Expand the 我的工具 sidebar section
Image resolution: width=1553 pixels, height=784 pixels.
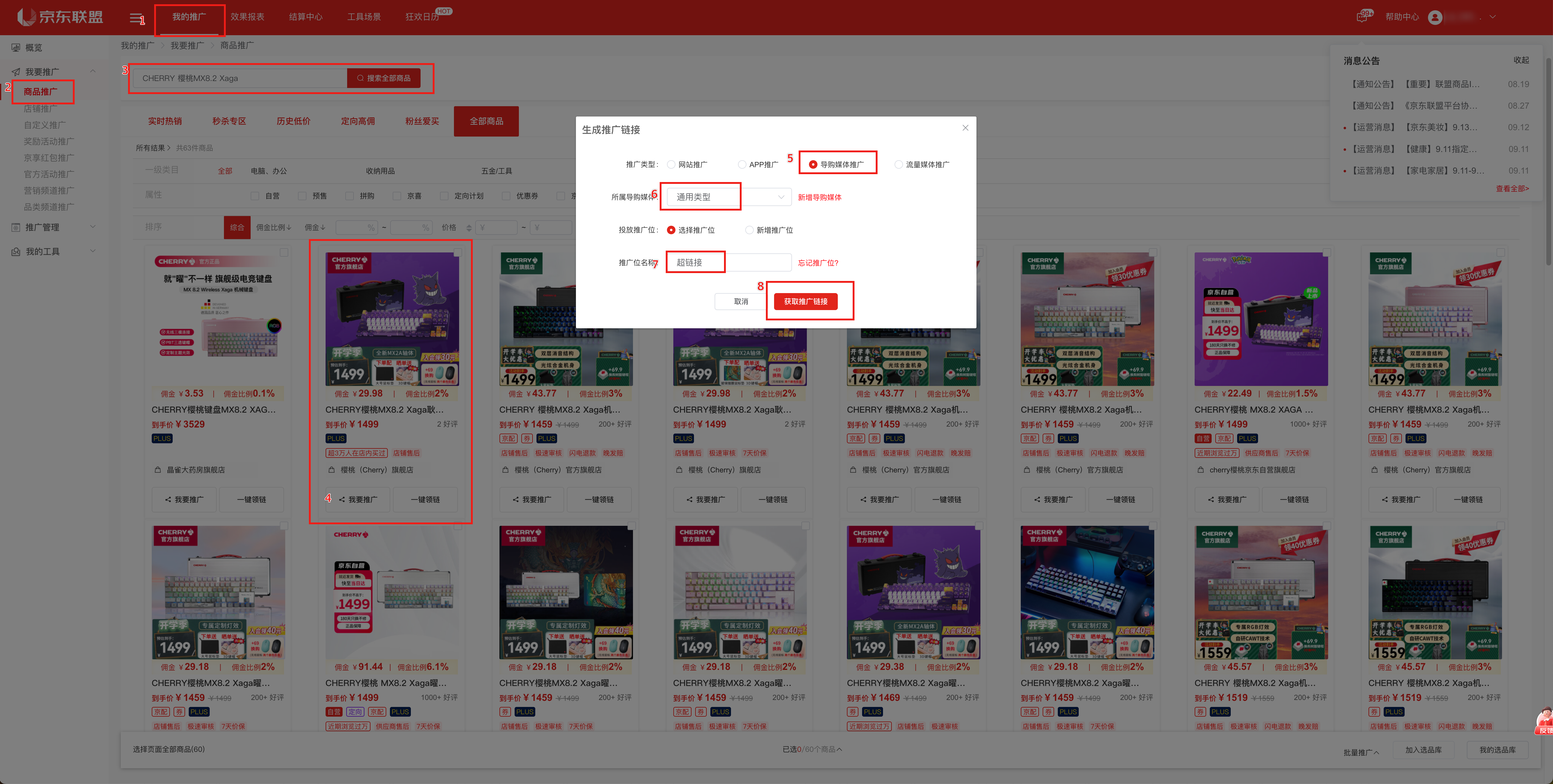coord(93,251)
